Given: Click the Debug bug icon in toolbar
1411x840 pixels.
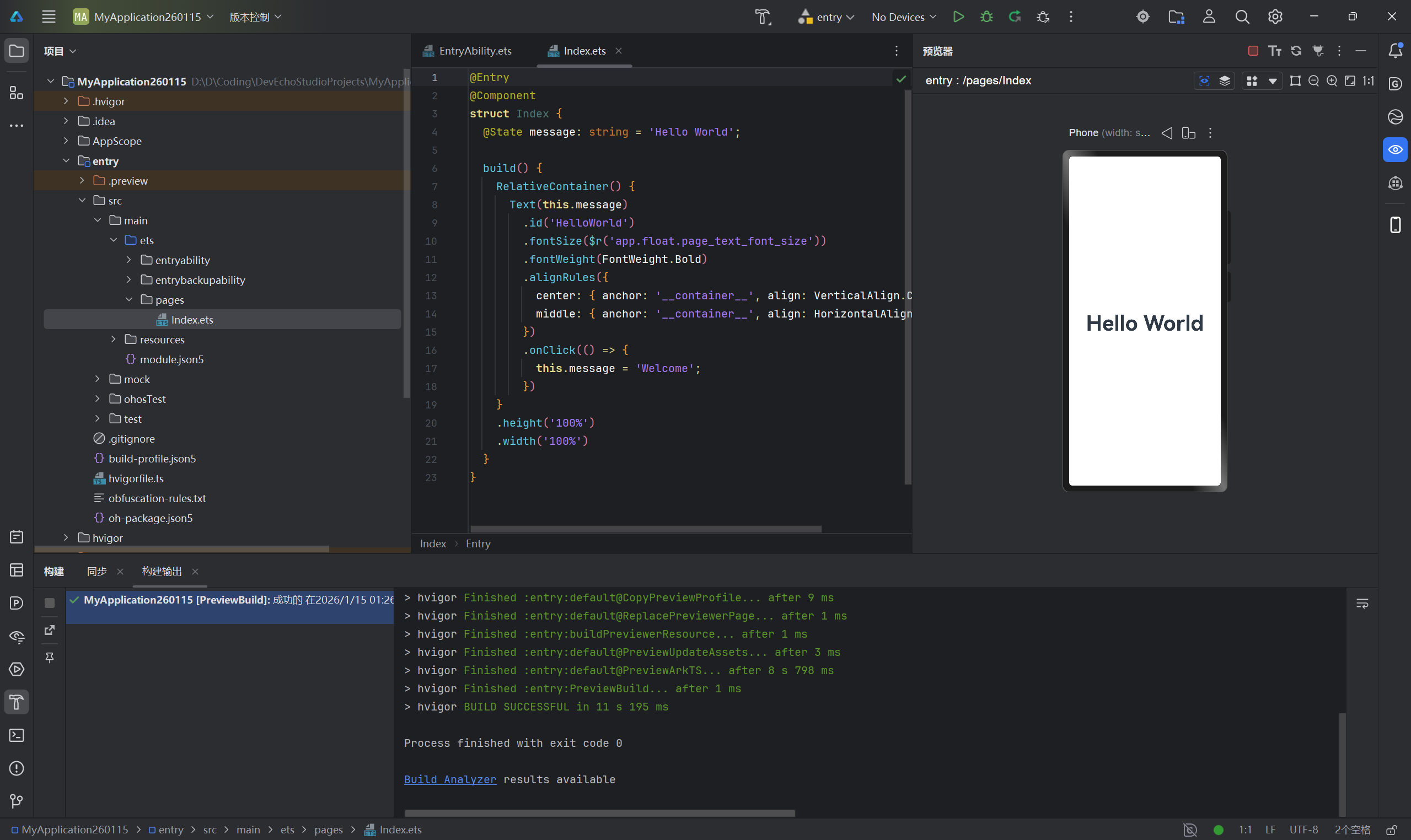Looking at the screenshot, I should pos(986,17).
